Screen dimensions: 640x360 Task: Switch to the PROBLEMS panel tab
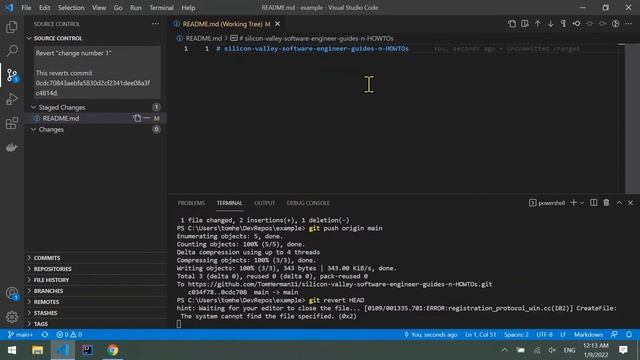[x=191, y=203]
